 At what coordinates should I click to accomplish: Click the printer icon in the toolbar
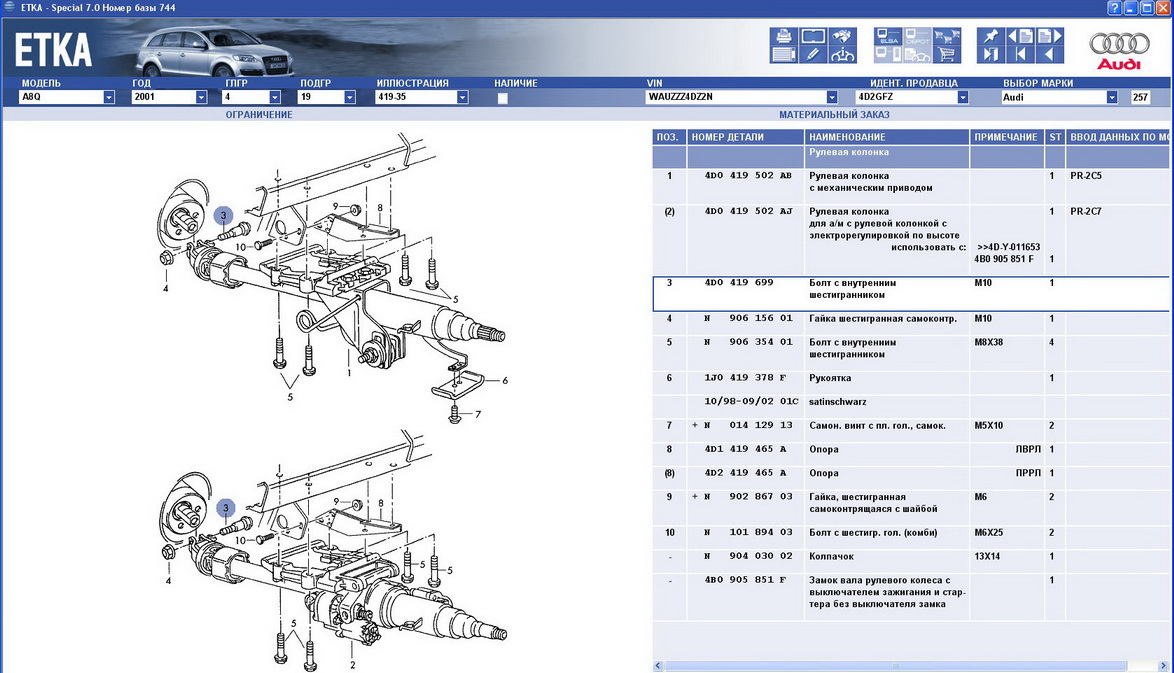(x=783, y=37)
